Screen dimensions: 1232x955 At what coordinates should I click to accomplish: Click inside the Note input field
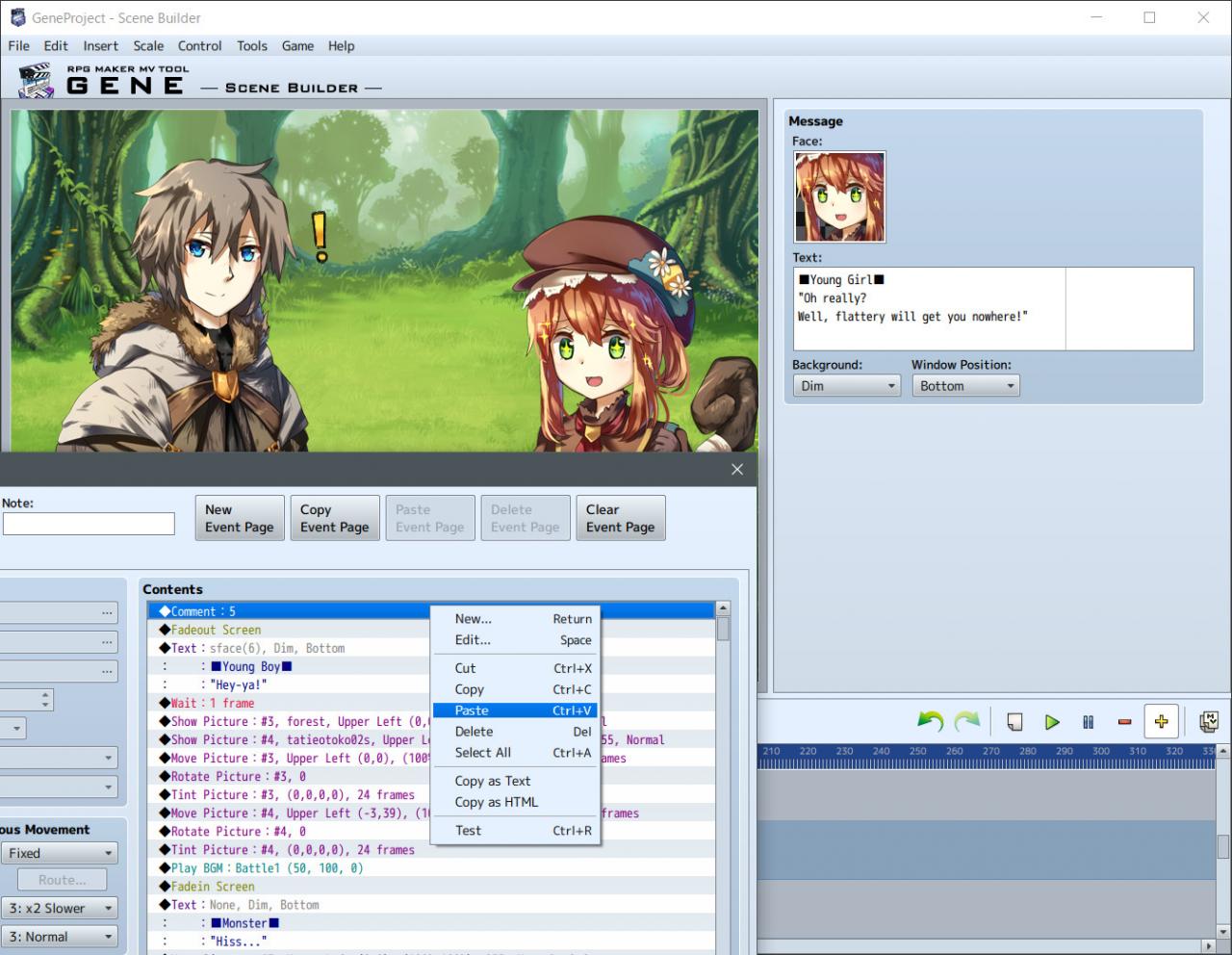[89, 523]
